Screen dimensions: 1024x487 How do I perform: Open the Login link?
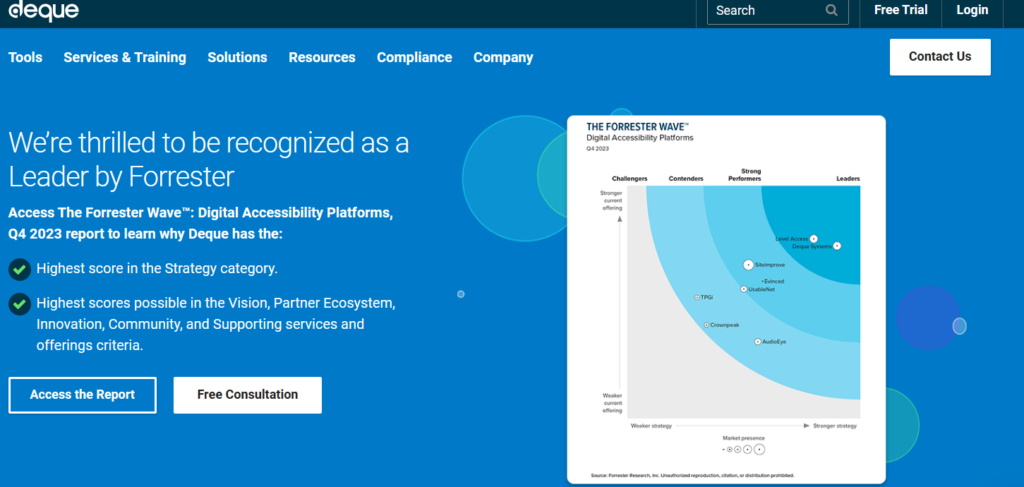coord(972,10)
